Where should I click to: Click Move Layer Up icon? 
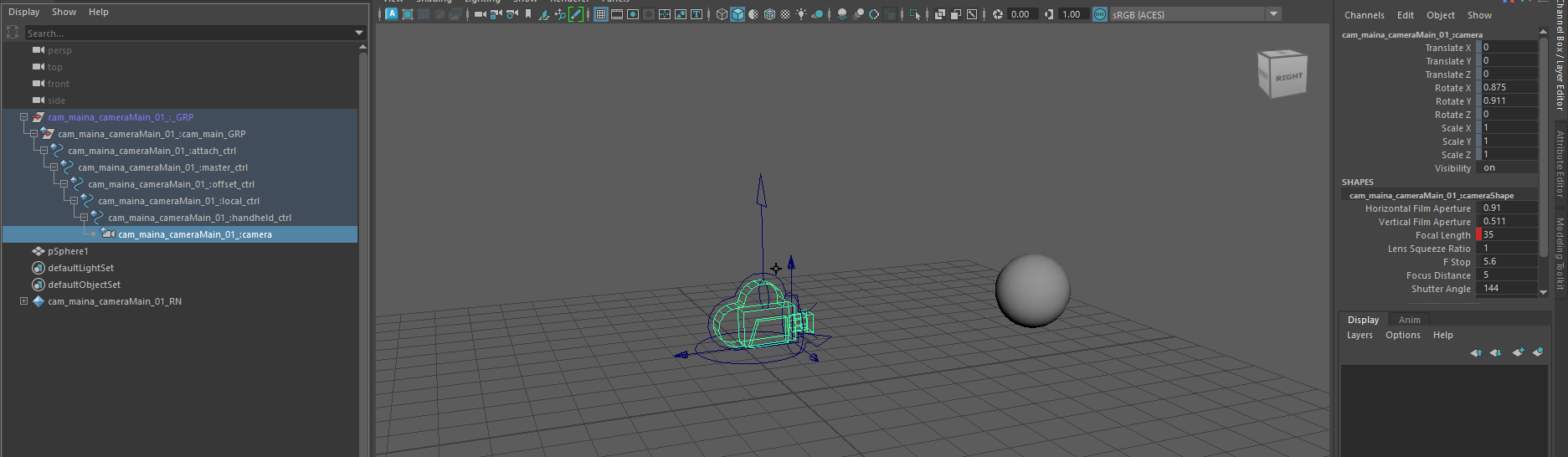[x=1476, y=352]
